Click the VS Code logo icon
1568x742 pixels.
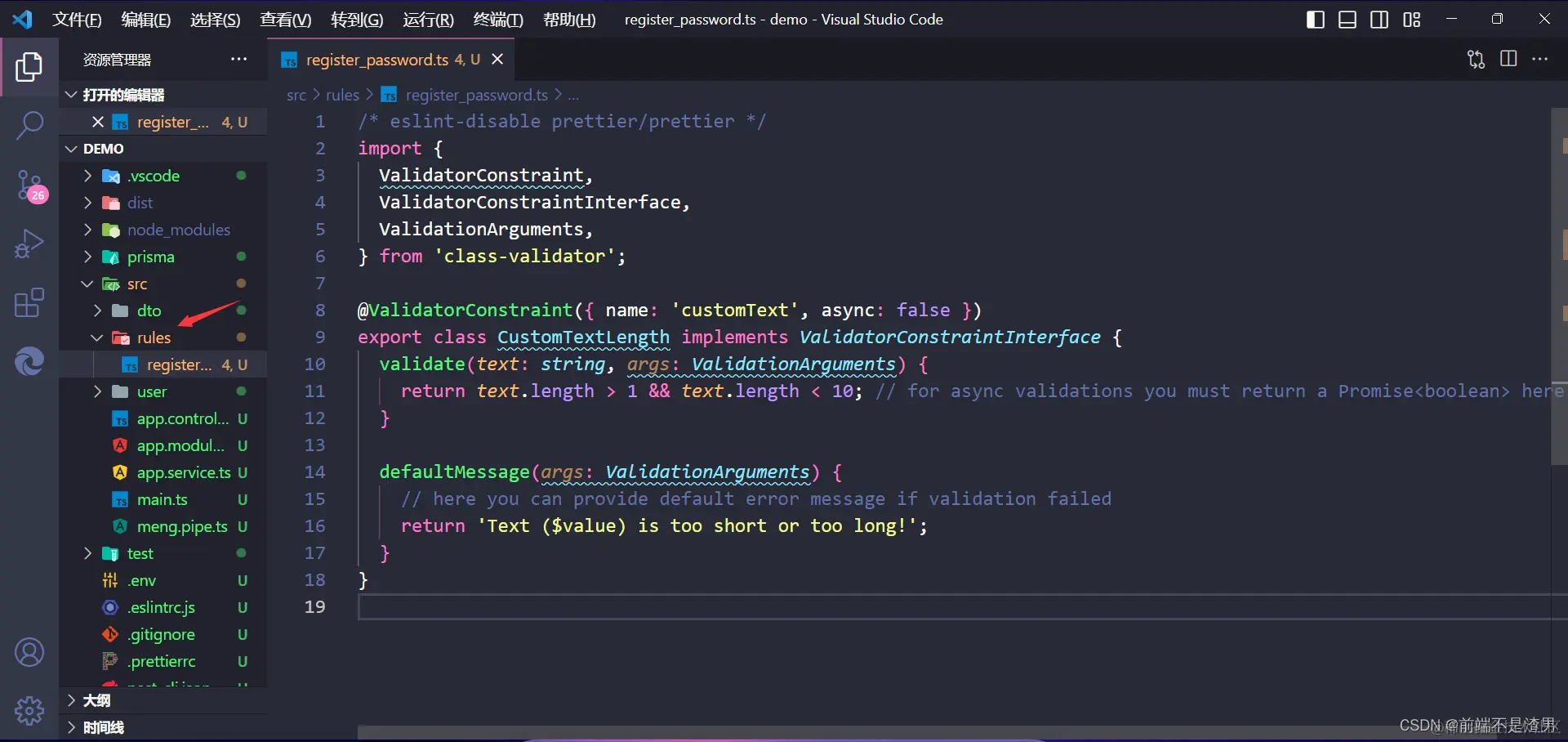click(22, 19)
